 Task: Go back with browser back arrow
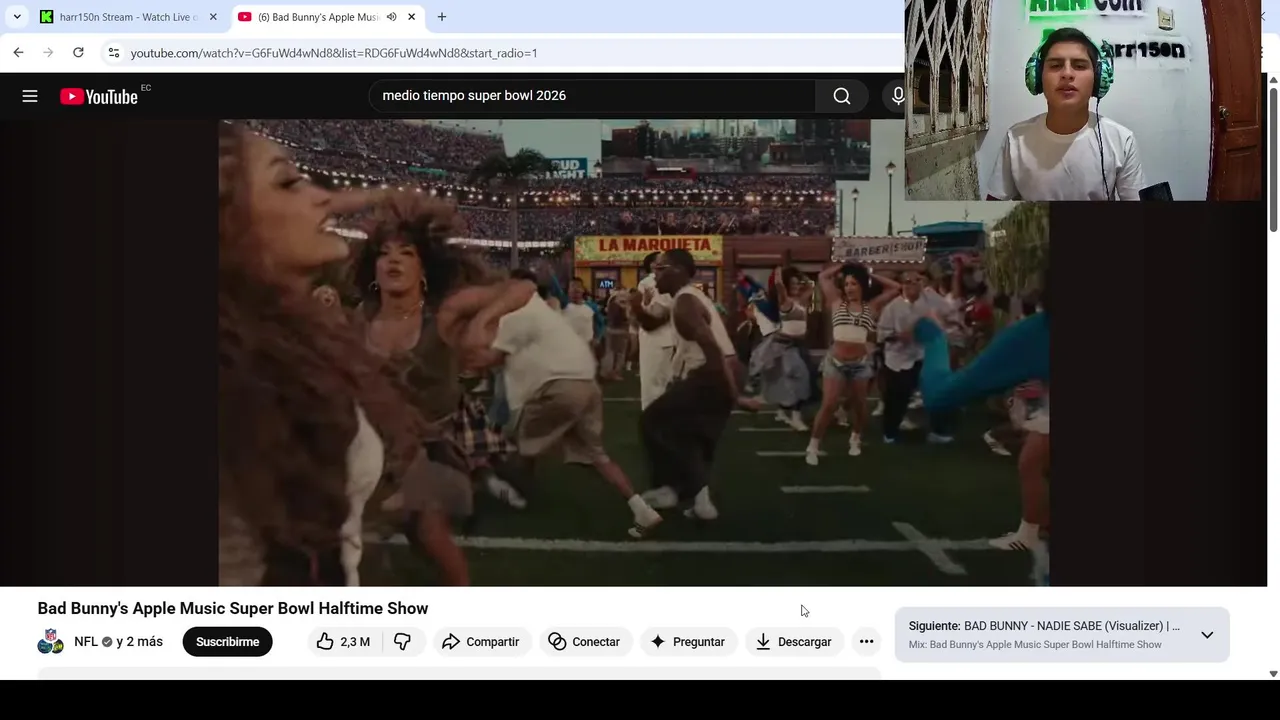[x=18, y=53]
